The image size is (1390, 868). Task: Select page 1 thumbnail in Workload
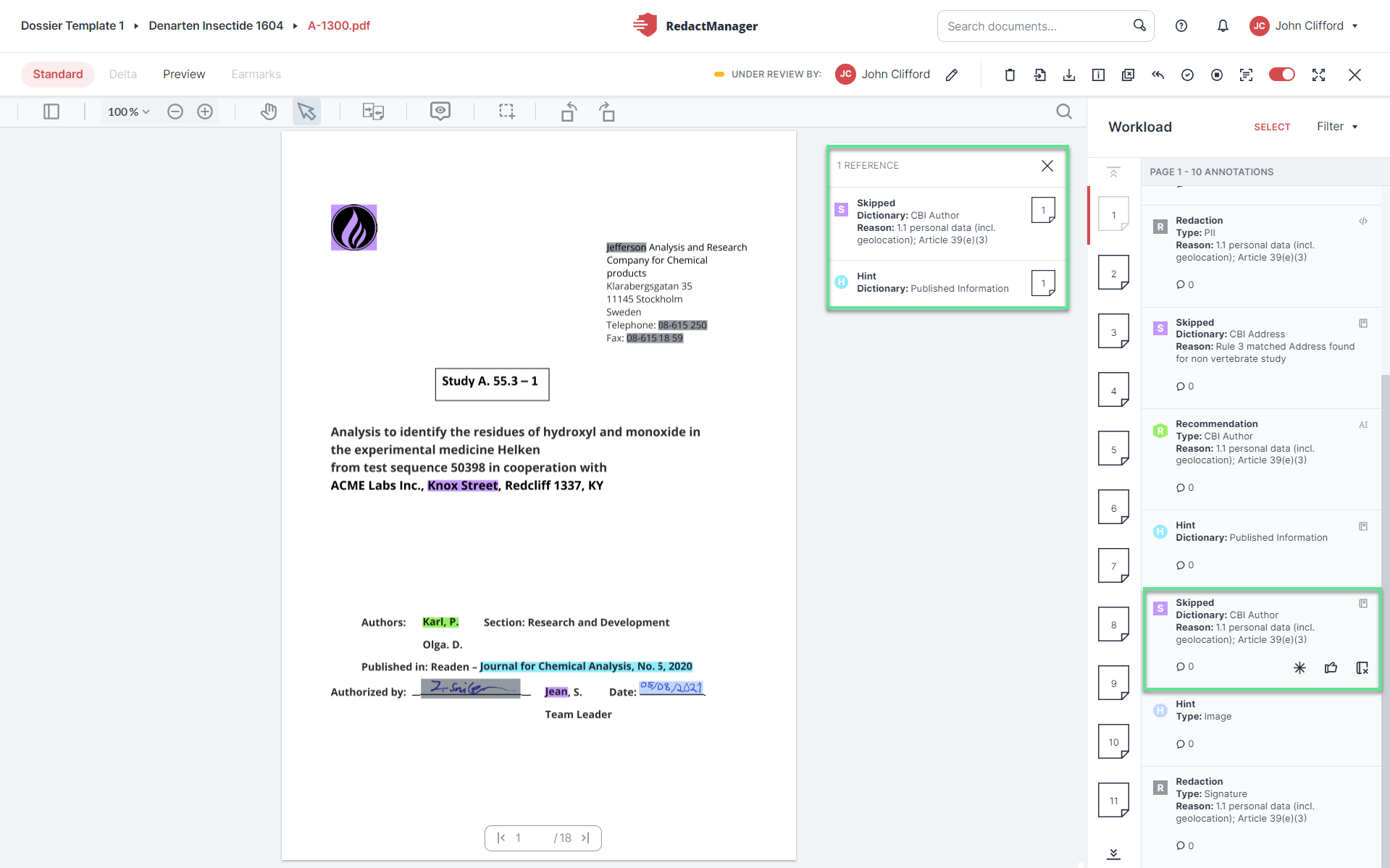pos(1113,214)
